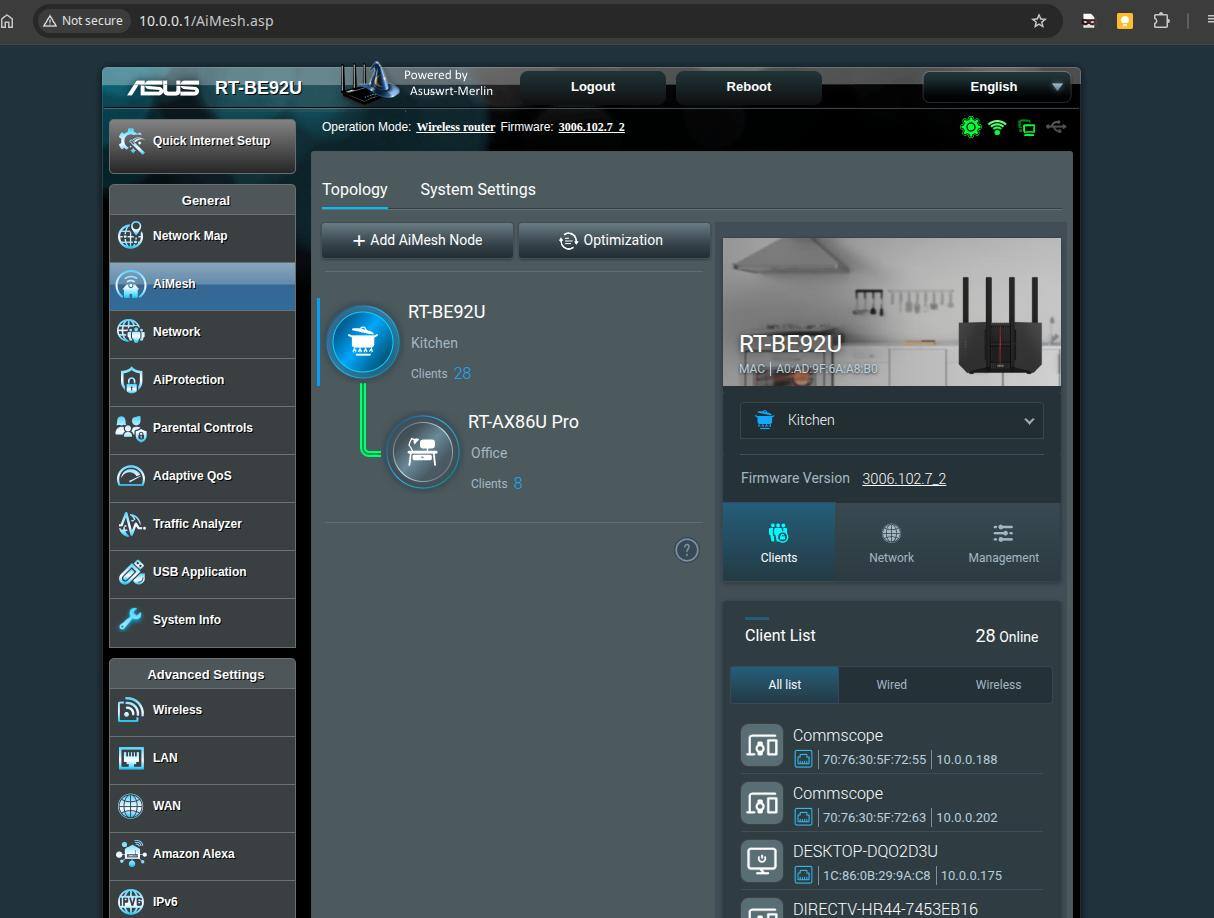1214x918 pixels.
Task: Select the Management tab in node panel
Action: click(1003, 541)
